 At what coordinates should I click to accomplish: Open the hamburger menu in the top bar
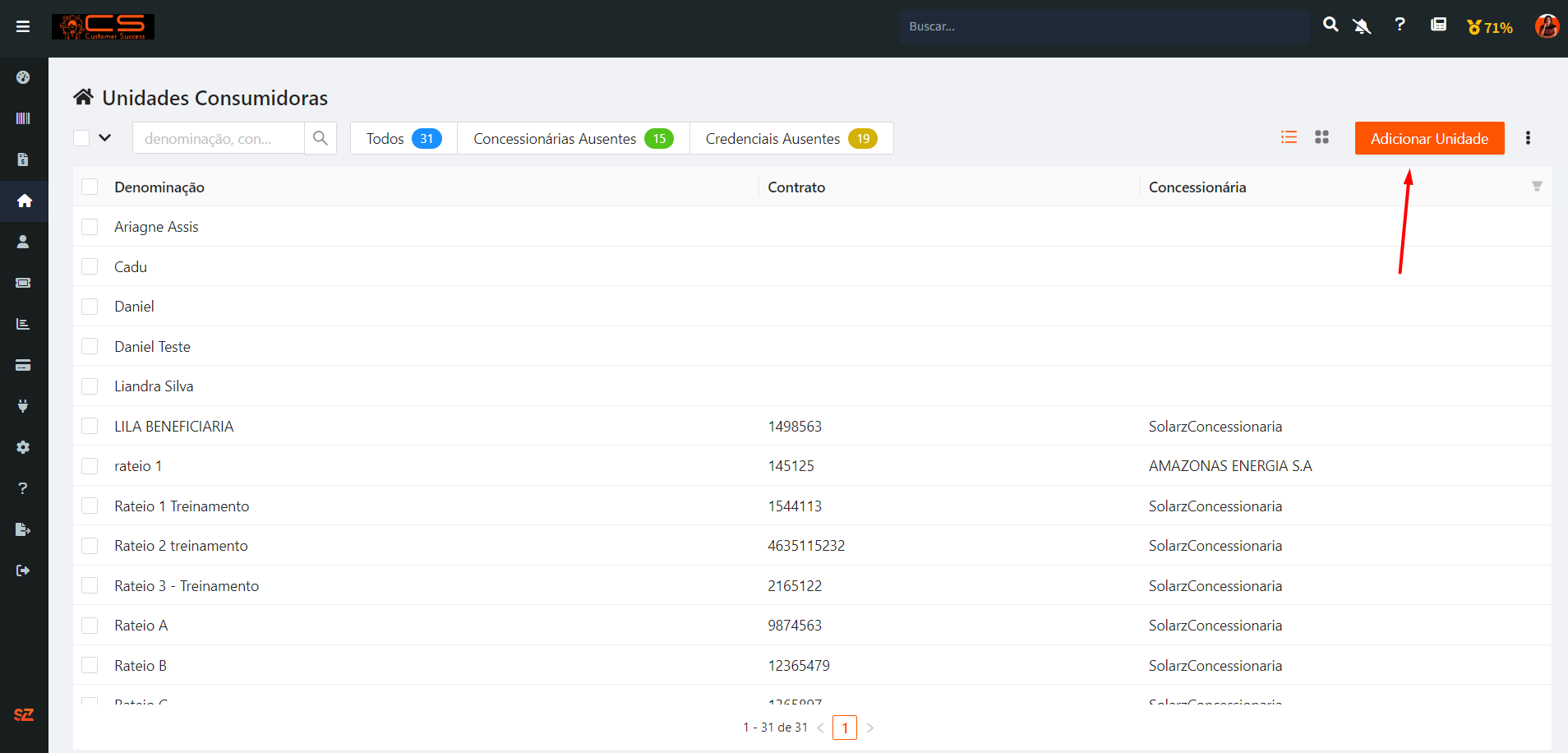23,26
